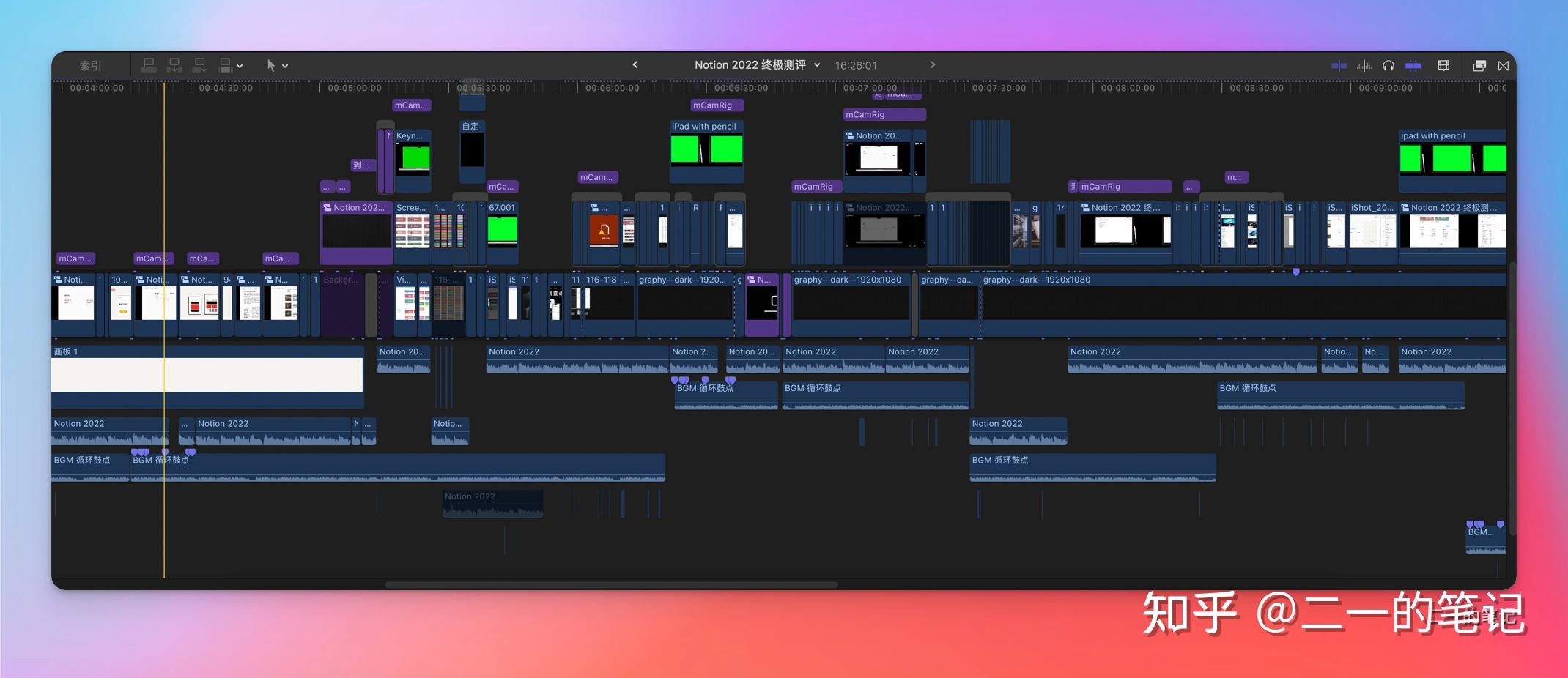
Task: Select the 67.001 green clip
Action: click(x=503, y=231)
